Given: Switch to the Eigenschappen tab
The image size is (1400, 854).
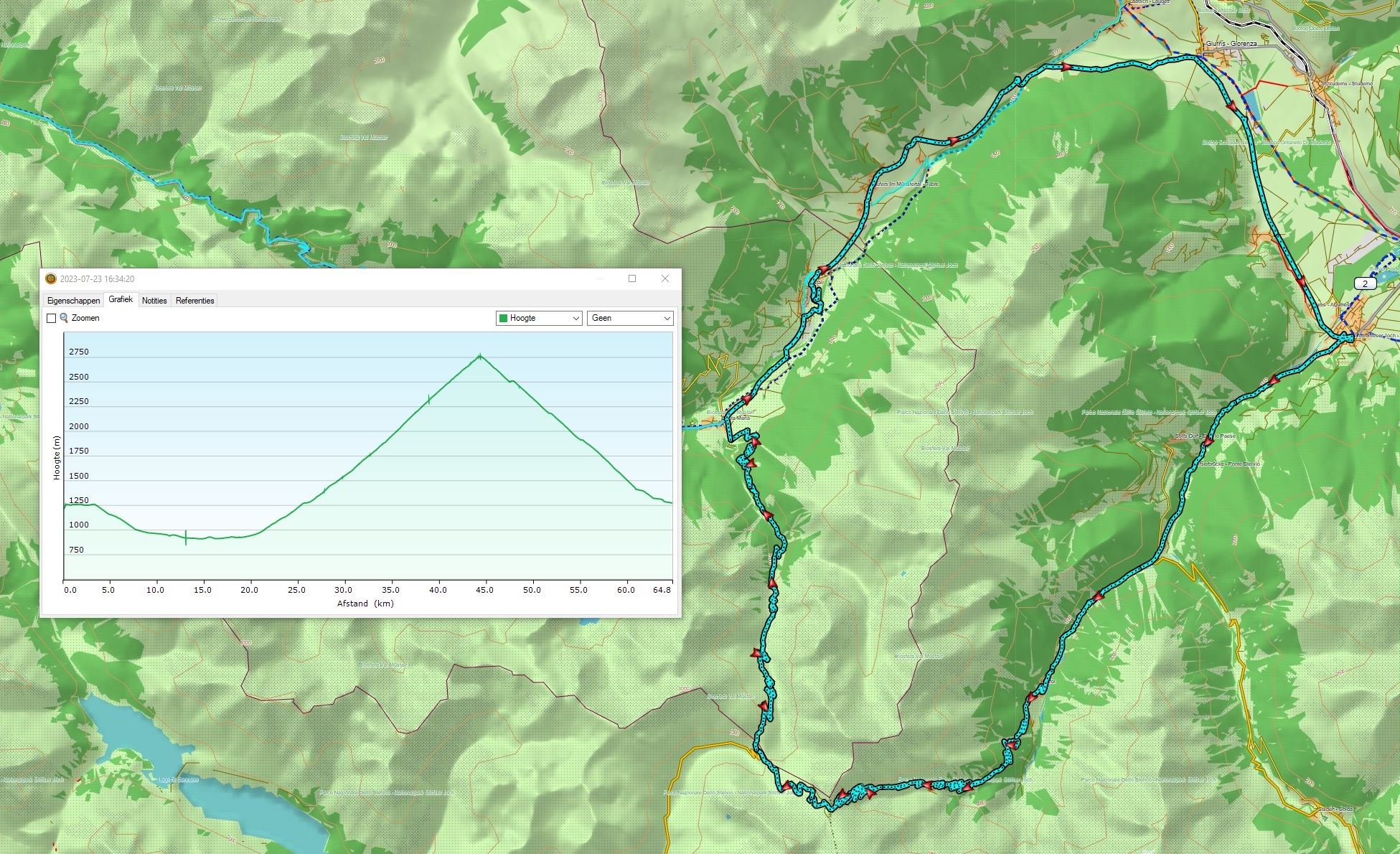Looking at the screenshot, I should coord(73,301).
